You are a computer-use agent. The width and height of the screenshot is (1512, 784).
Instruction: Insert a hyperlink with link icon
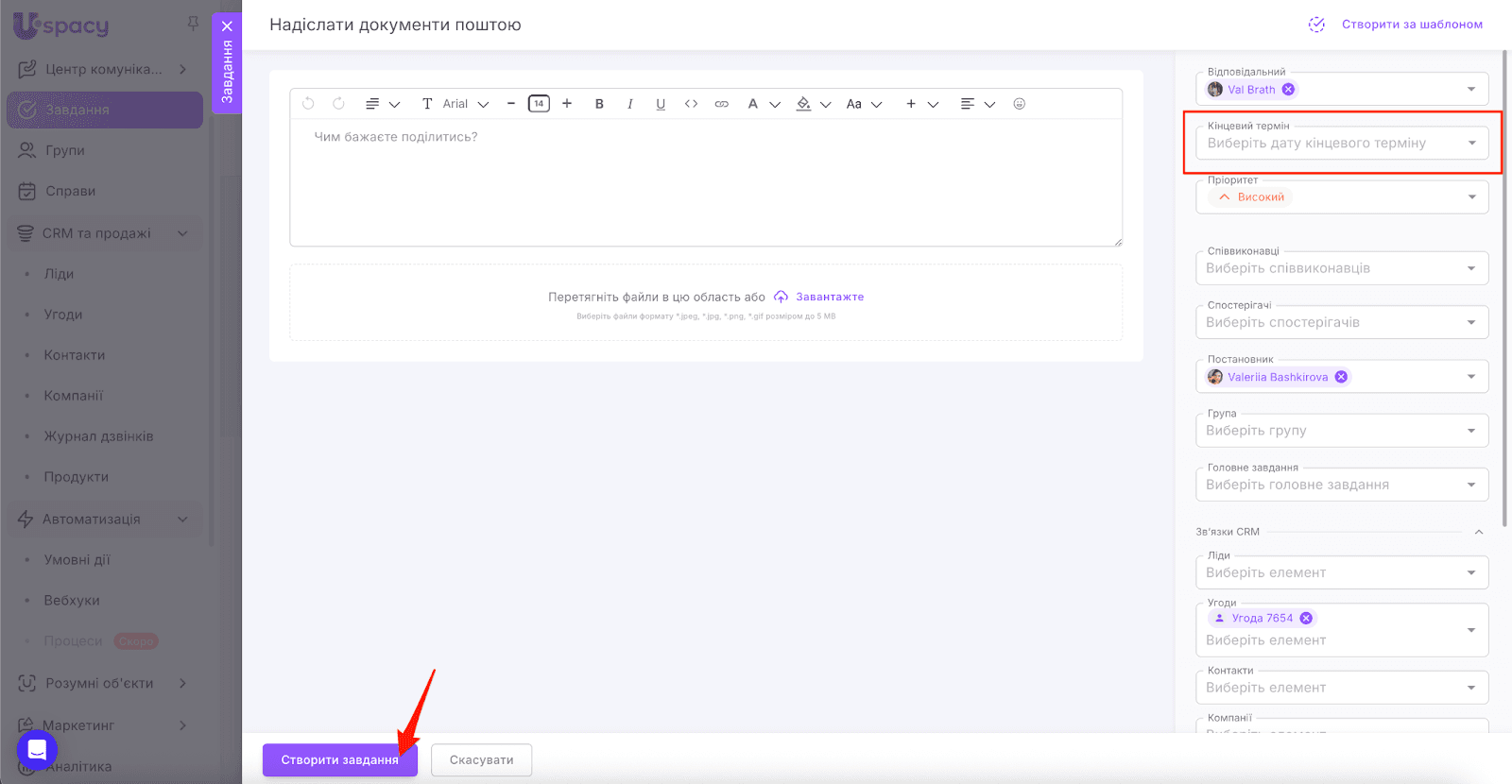coord(722,104)
